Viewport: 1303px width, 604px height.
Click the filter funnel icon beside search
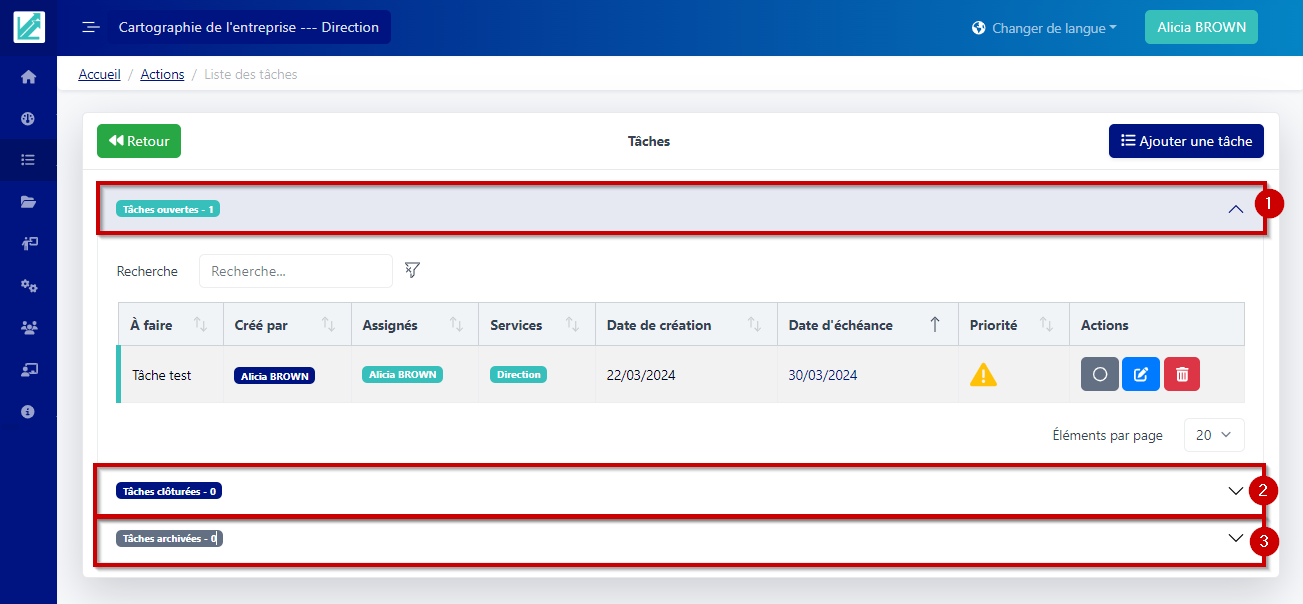point(412,270)
